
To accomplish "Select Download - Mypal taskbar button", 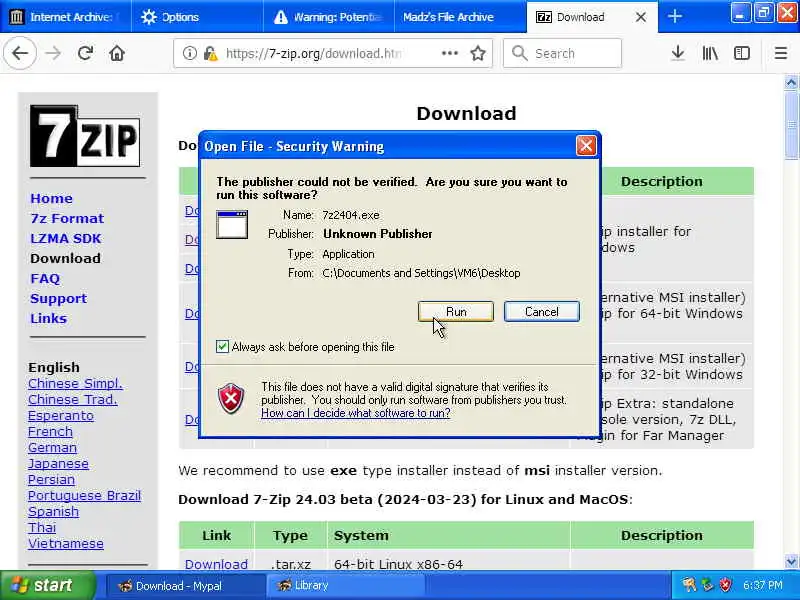I will [x=186, y=586].
